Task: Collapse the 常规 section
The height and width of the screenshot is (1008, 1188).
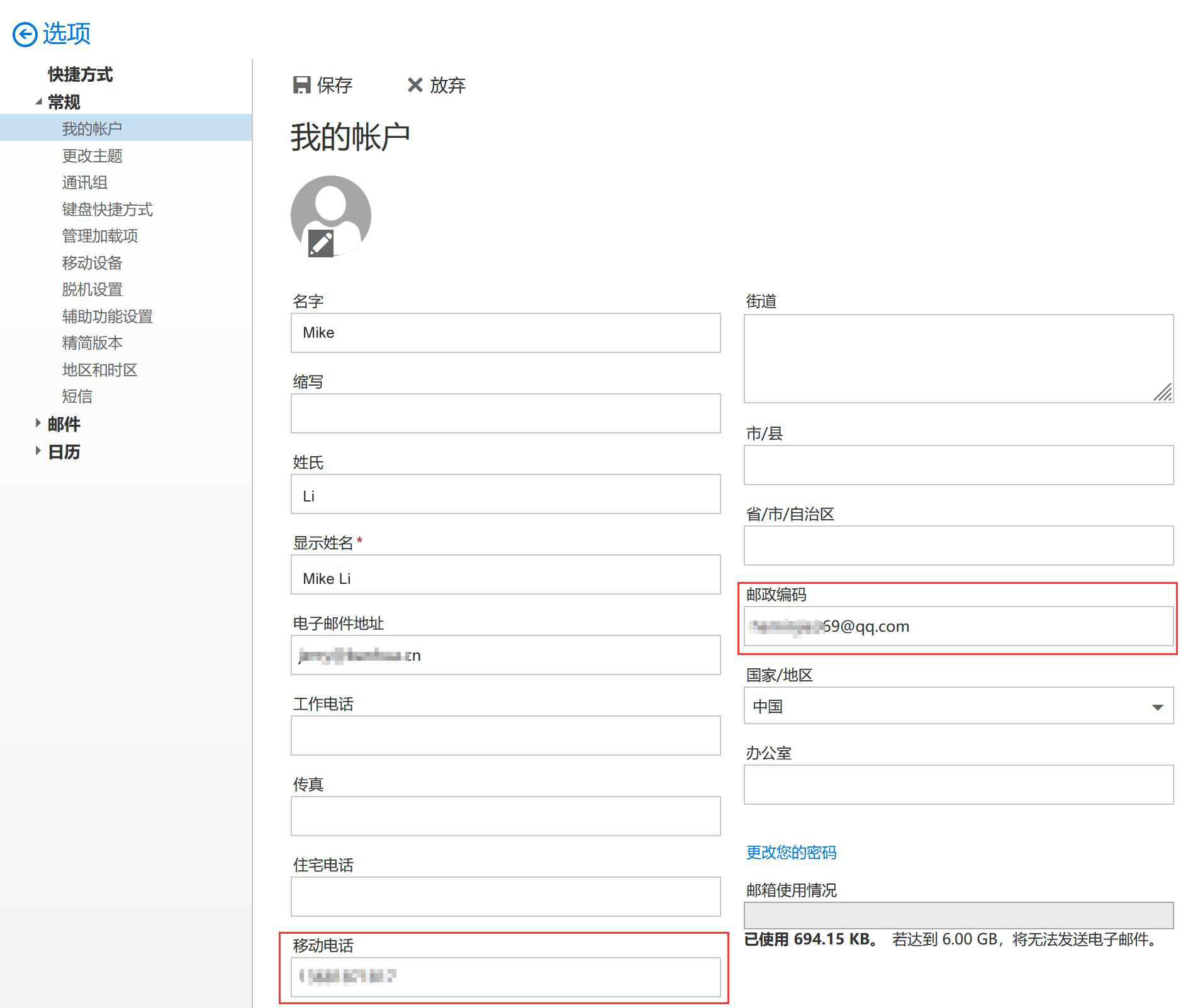Action: [x=38, y=102]
